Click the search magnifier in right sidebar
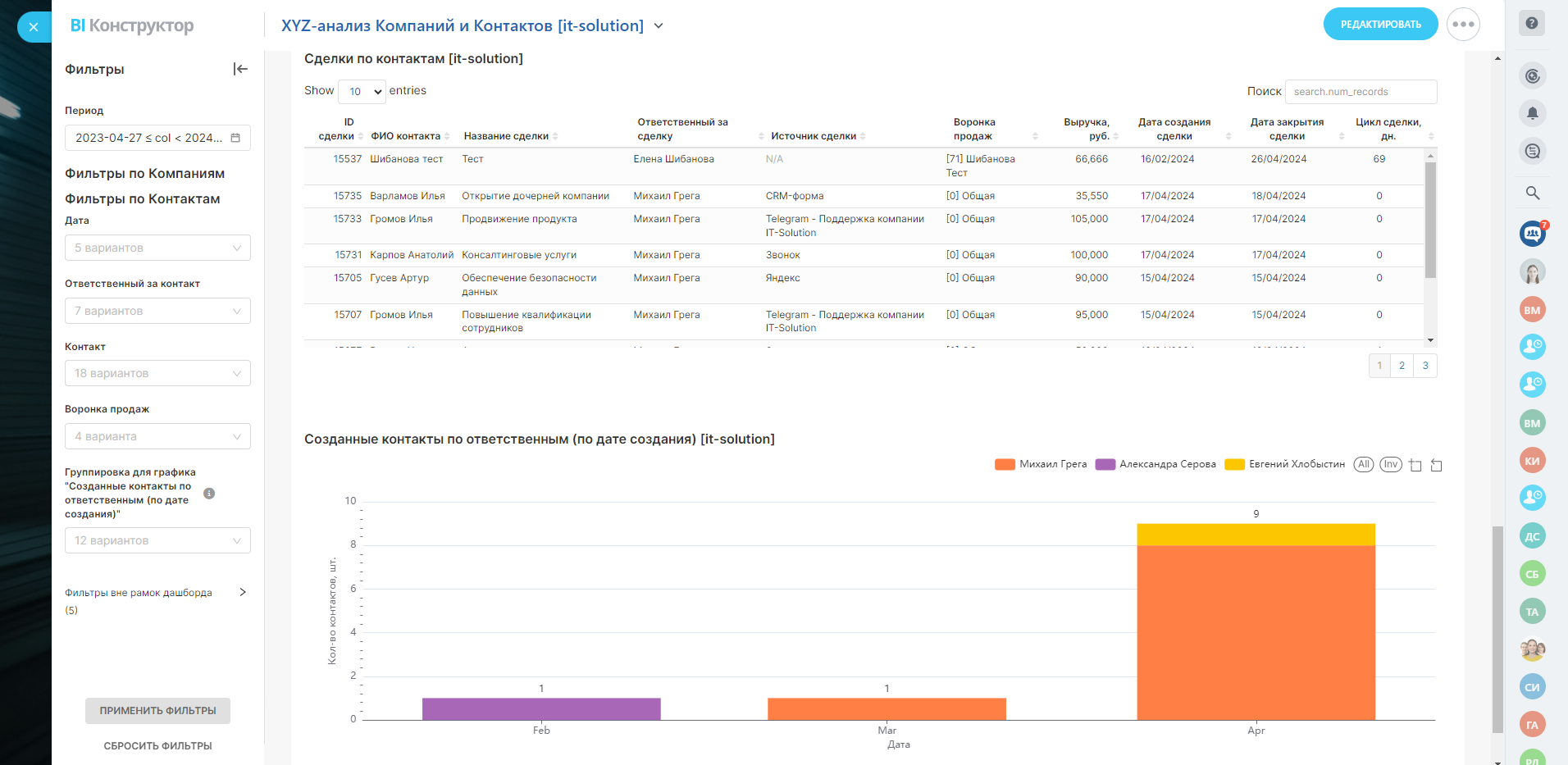Image resolution: width=1568 pixels, height=765 pixels. (1532, 194)
